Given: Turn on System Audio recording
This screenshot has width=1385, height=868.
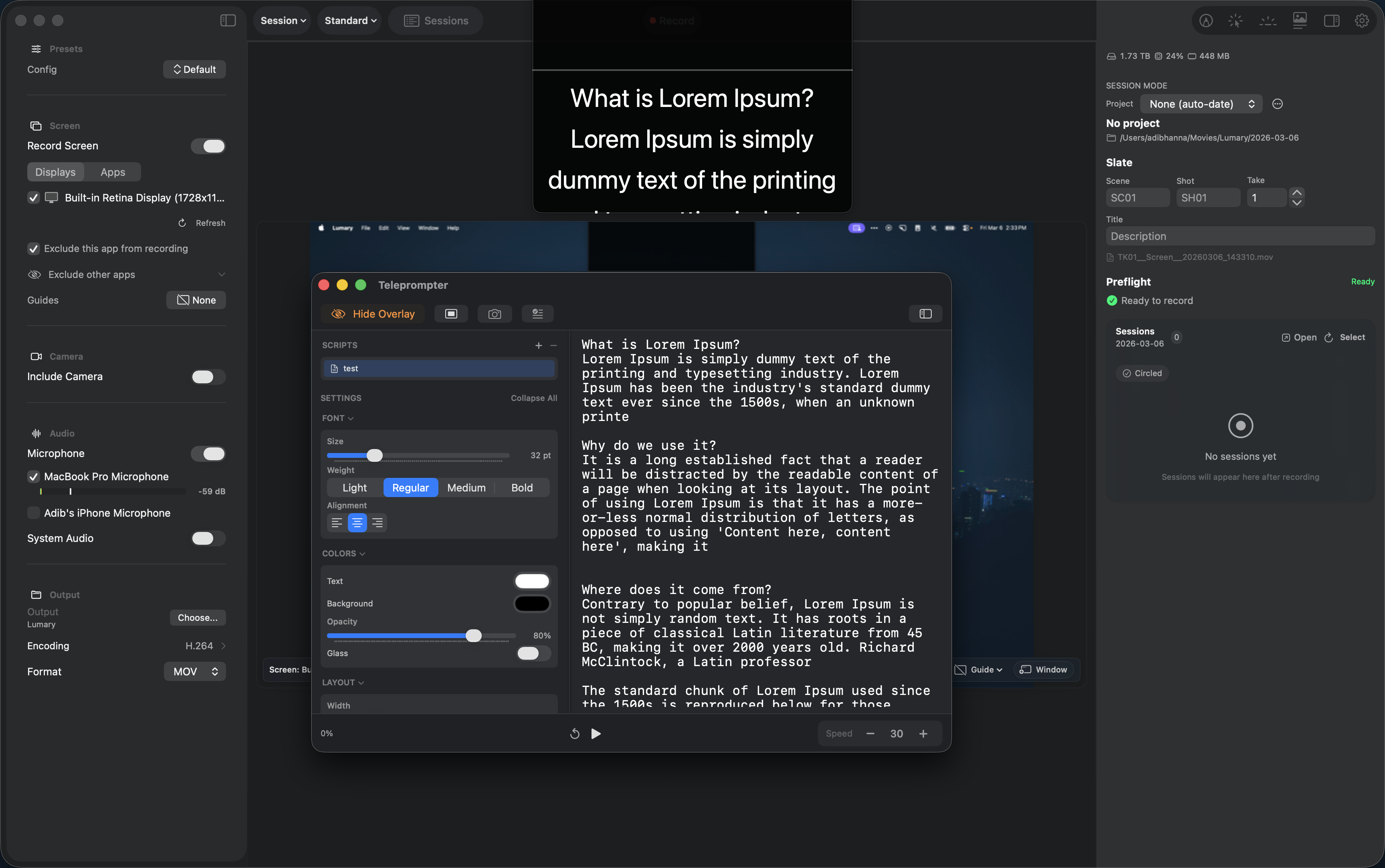Looking at the screenshot, I should point(207,538).
